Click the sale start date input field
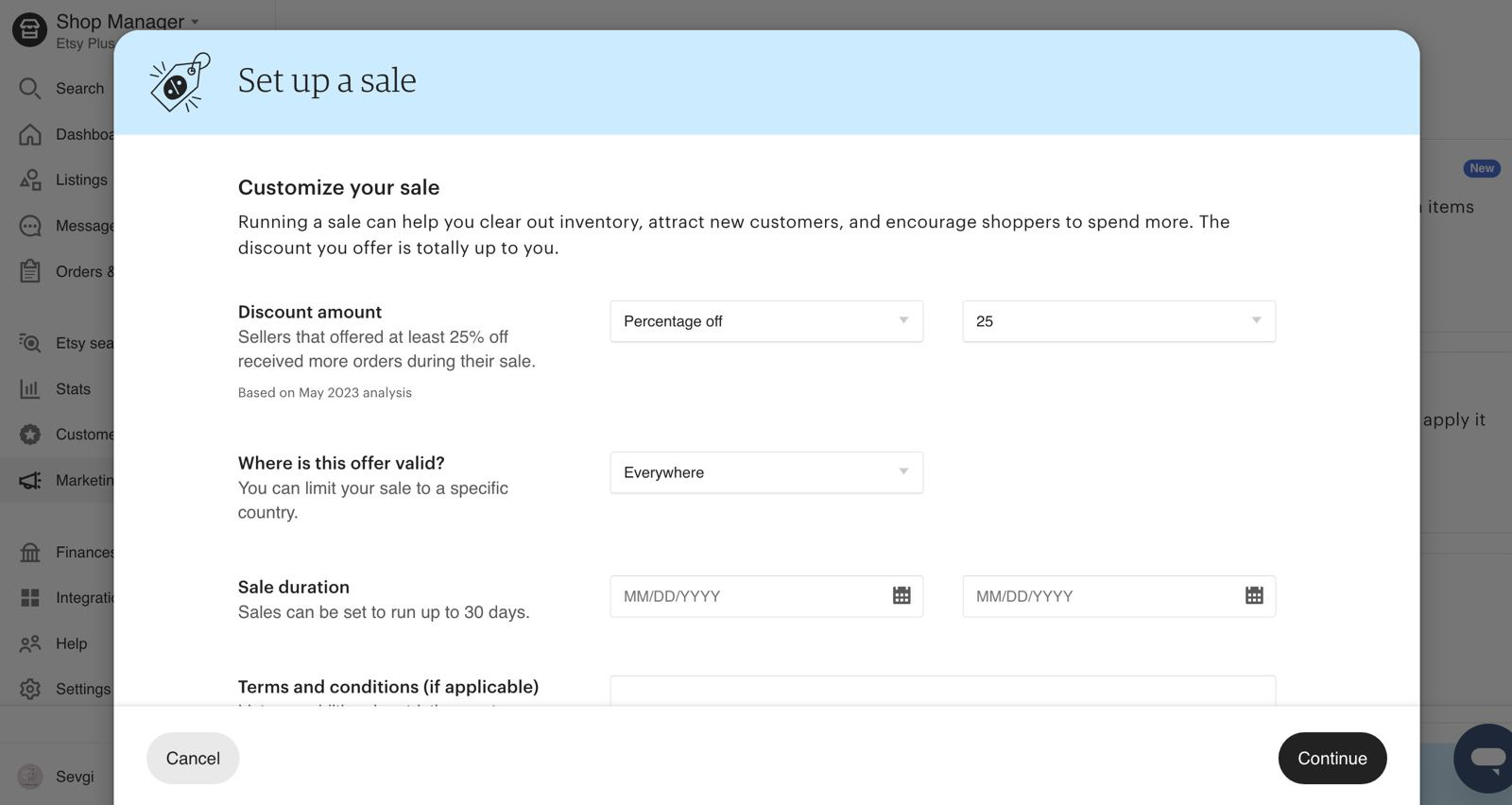The width and height of the screenshot is (1512, 805). 766,596
